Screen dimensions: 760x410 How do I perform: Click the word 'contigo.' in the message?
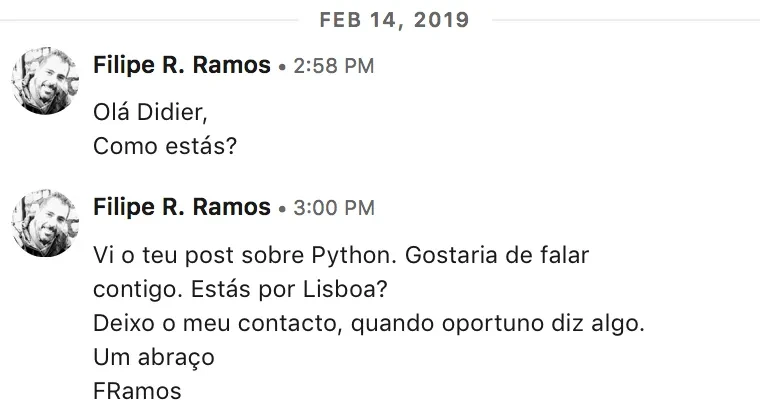click(x=129, y=289)
